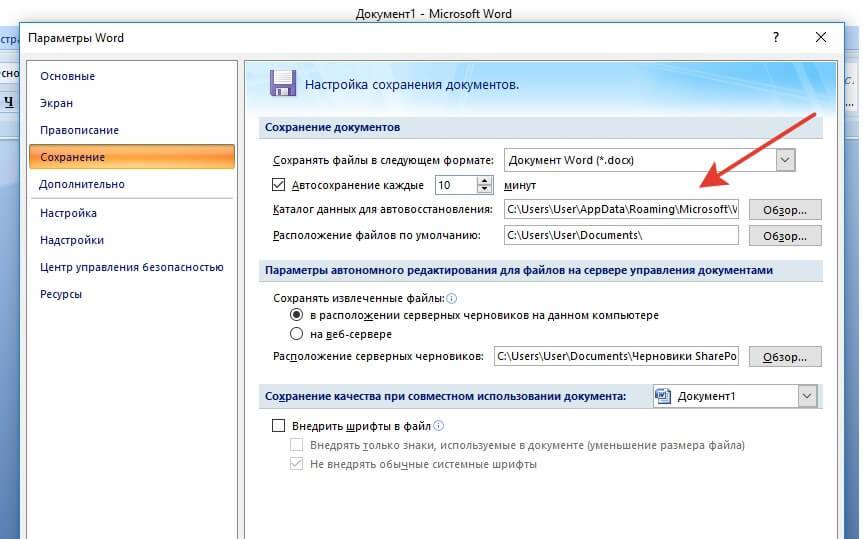Viewport: 863px width, 539px height.
Task: Click the help question mark button
Action: click(x=775, y=37)
